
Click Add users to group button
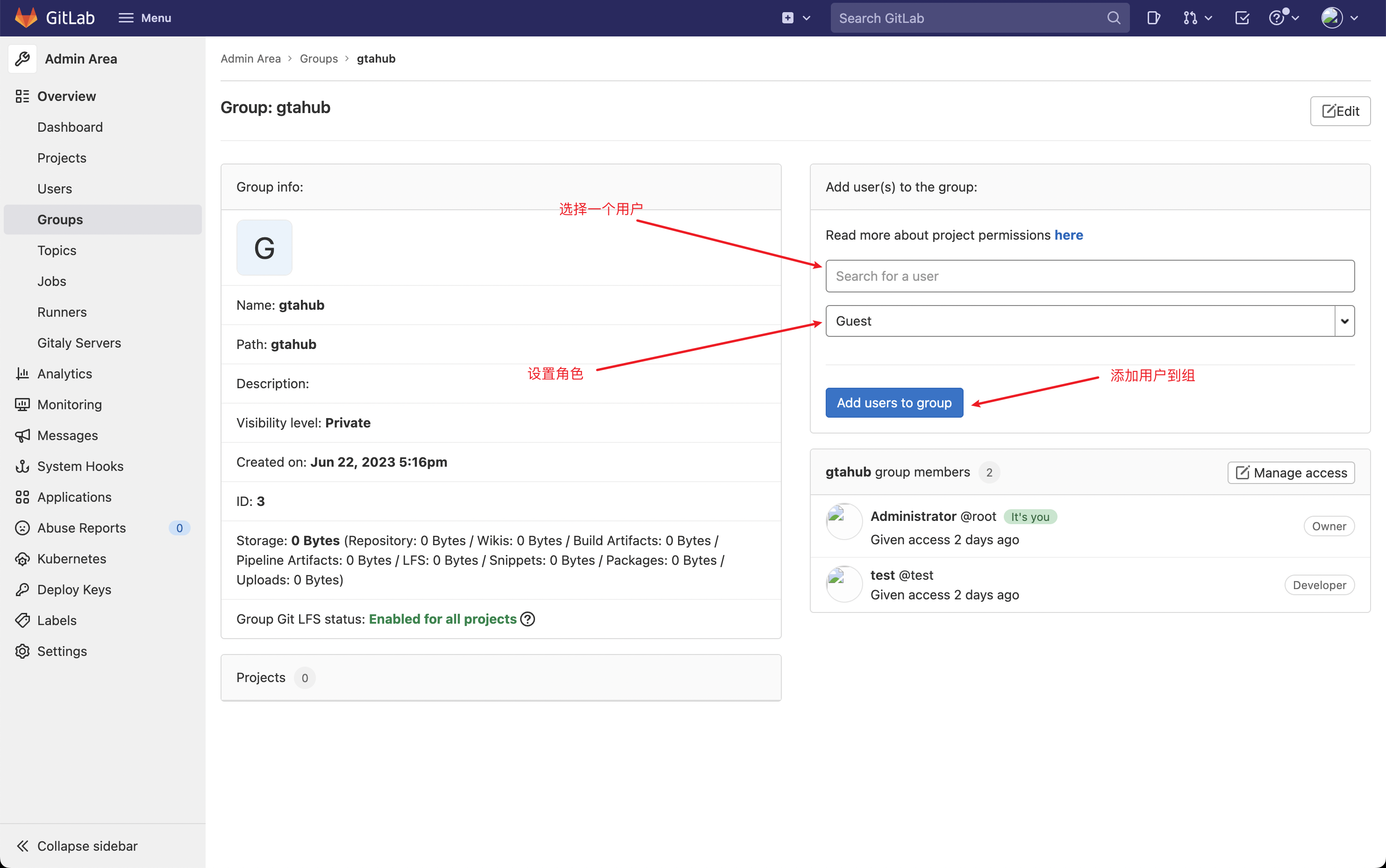894,402
